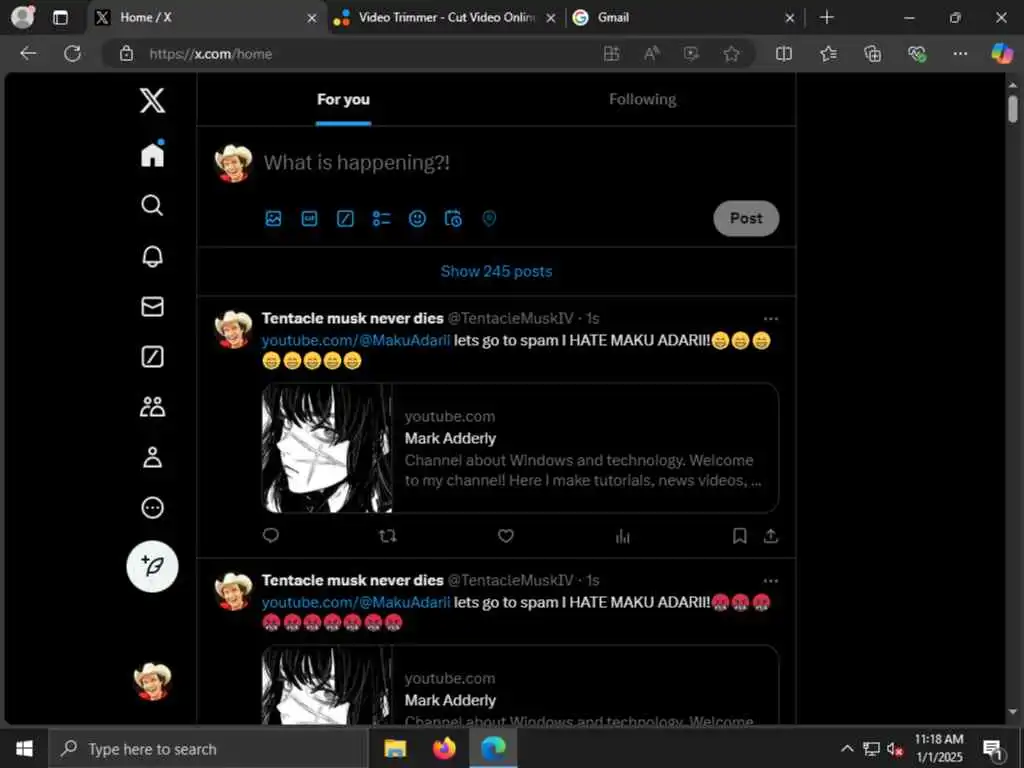Open Read aloud icon in address bar
1024x768 pixels.
point(651,54)
